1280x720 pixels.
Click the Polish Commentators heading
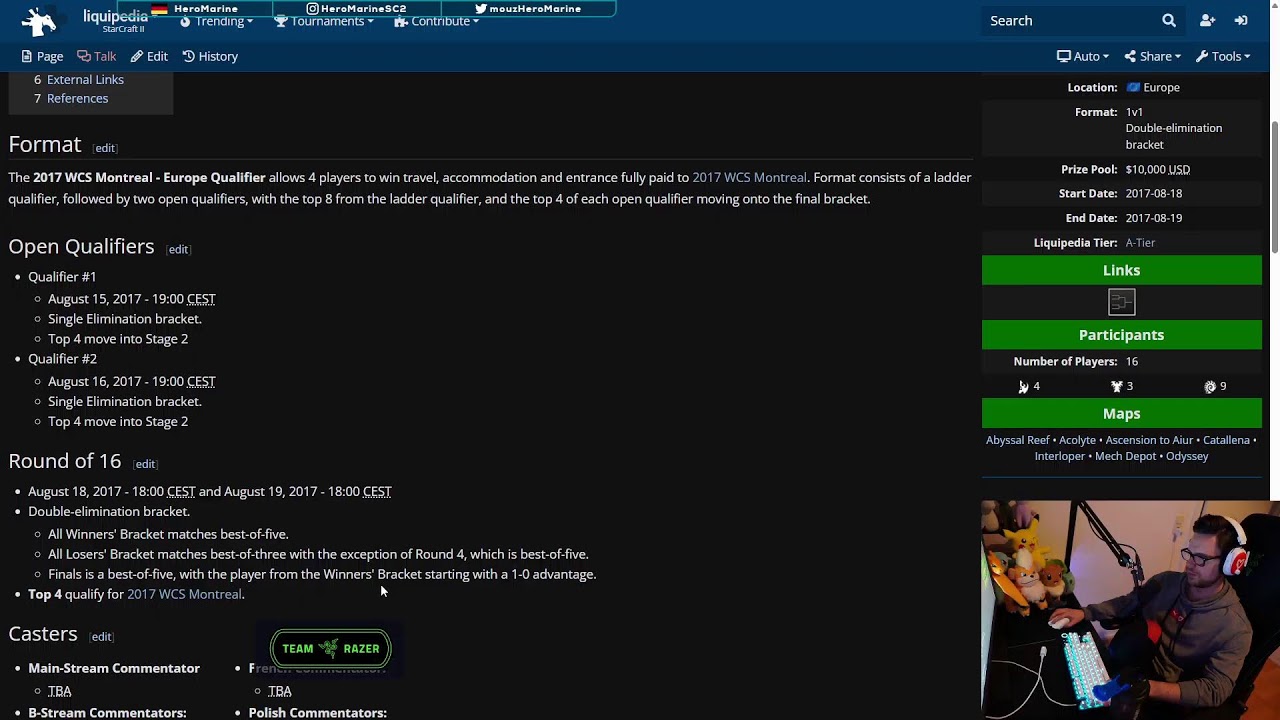pos(317,713)
